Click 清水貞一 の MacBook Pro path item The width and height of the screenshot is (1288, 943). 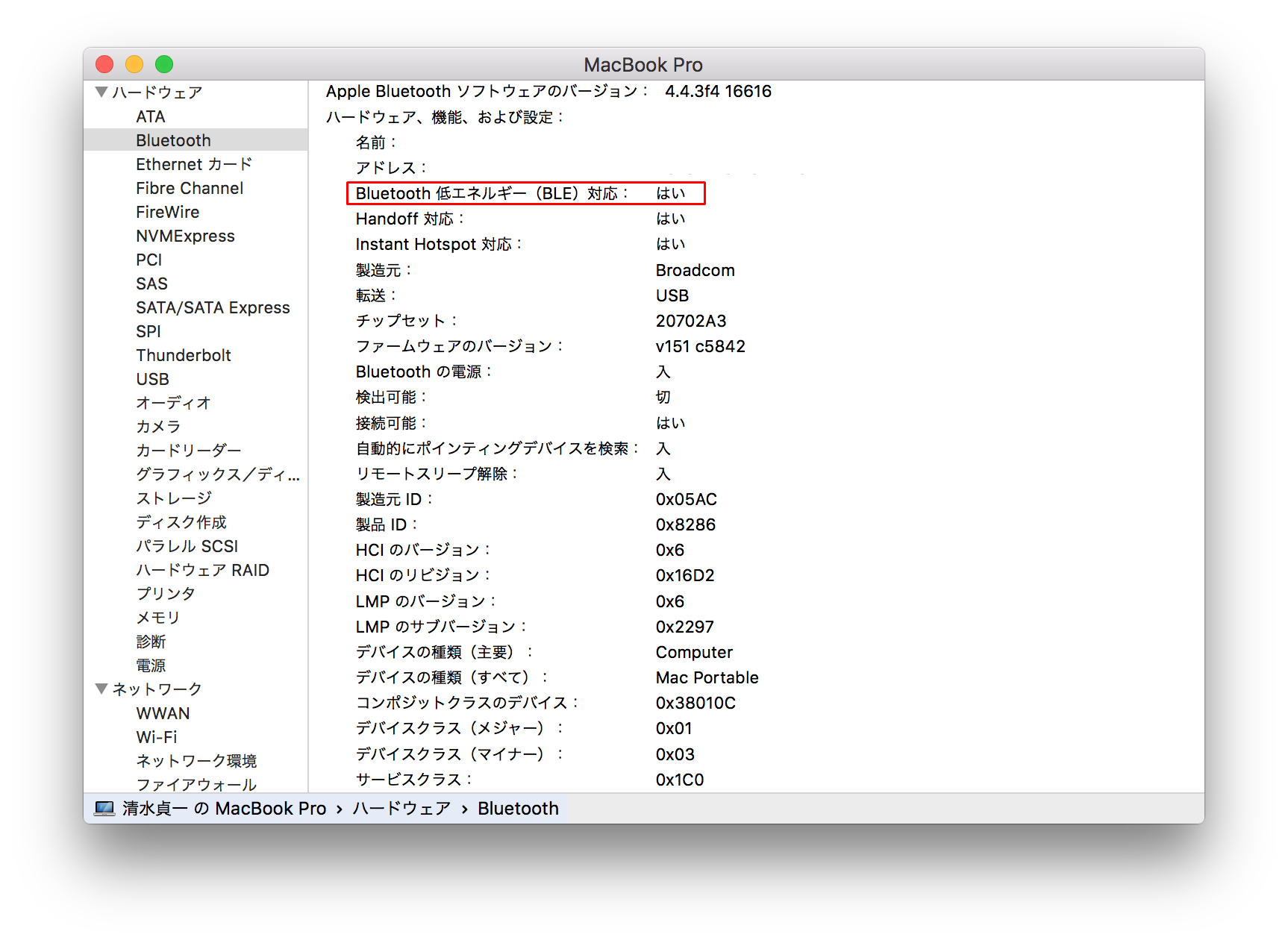point(224,809)
